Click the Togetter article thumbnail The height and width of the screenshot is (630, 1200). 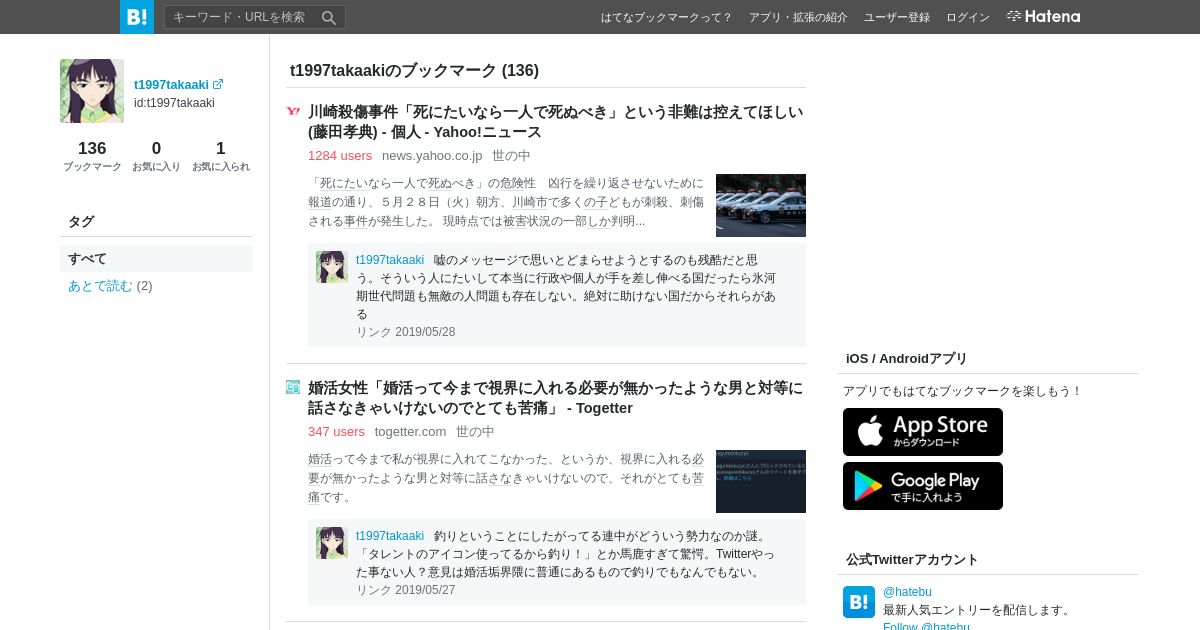point(761,481)
